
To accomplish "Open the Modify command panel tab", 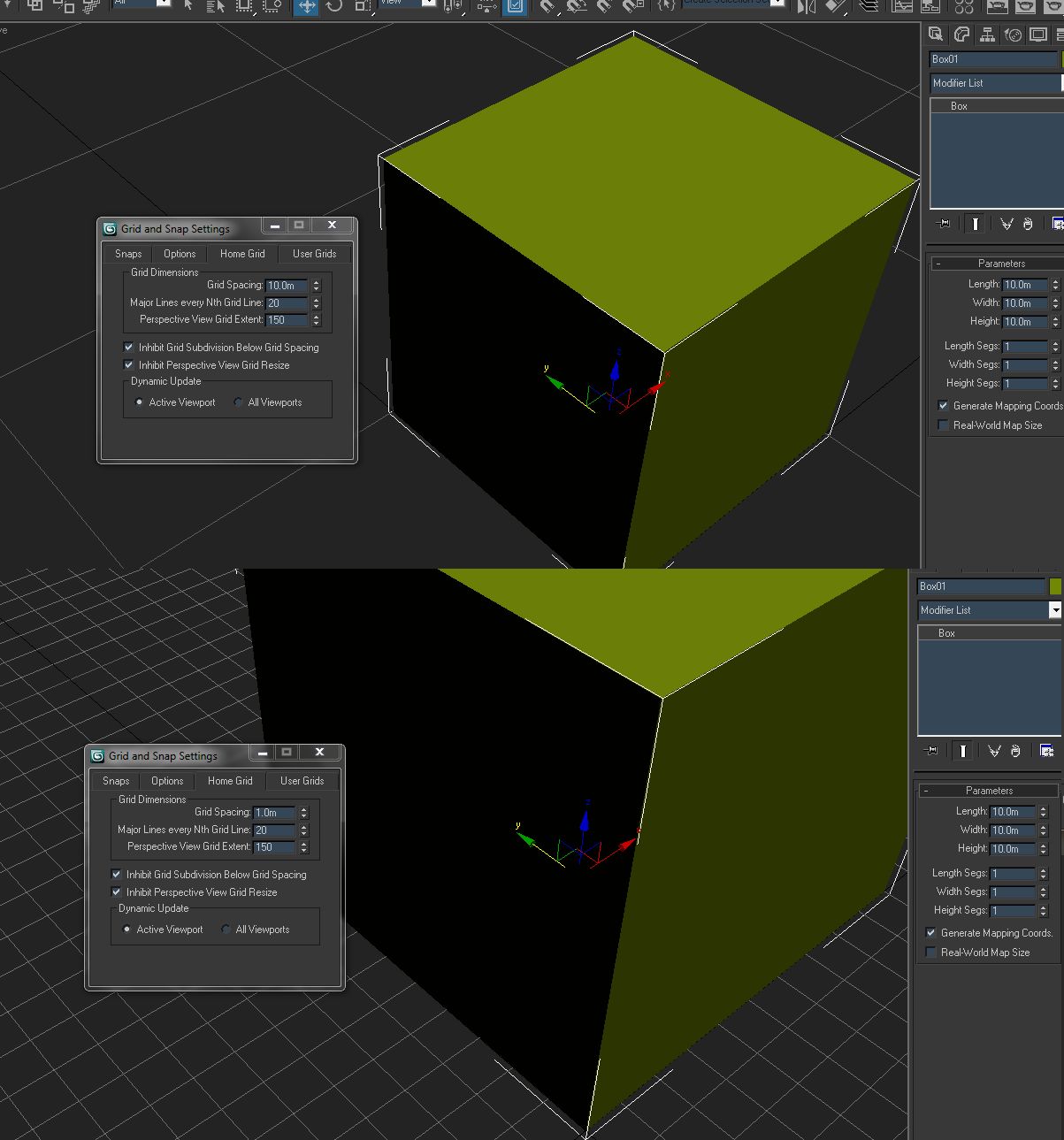I will point(961,34).
